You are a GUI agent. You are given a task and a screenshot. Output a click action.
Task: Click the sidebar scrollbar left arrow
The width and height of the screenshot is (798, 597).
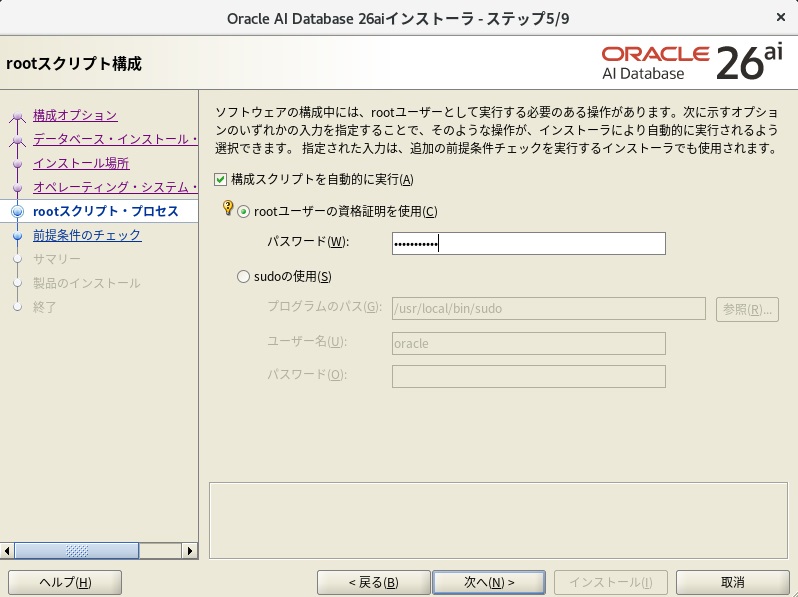pos(7,551)
